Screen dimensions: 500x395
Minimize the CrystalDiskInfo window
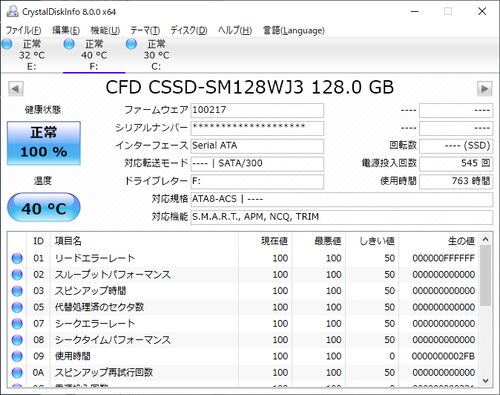pyautogui.click(x=415, y=12)
